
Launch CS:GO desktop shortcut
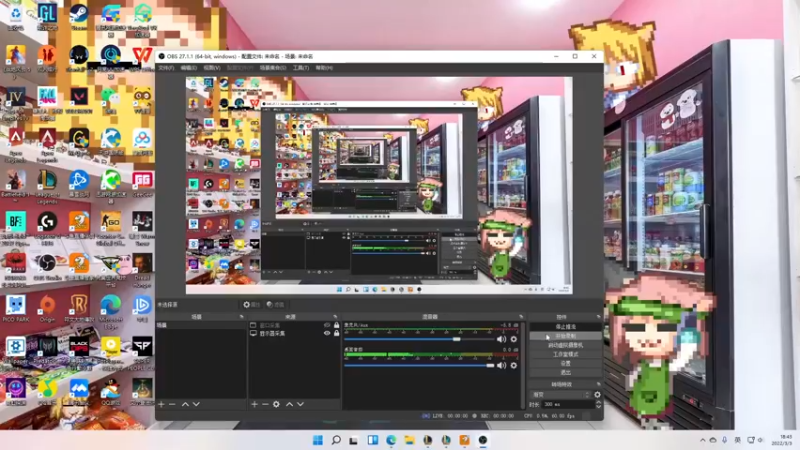pos(110,226)
